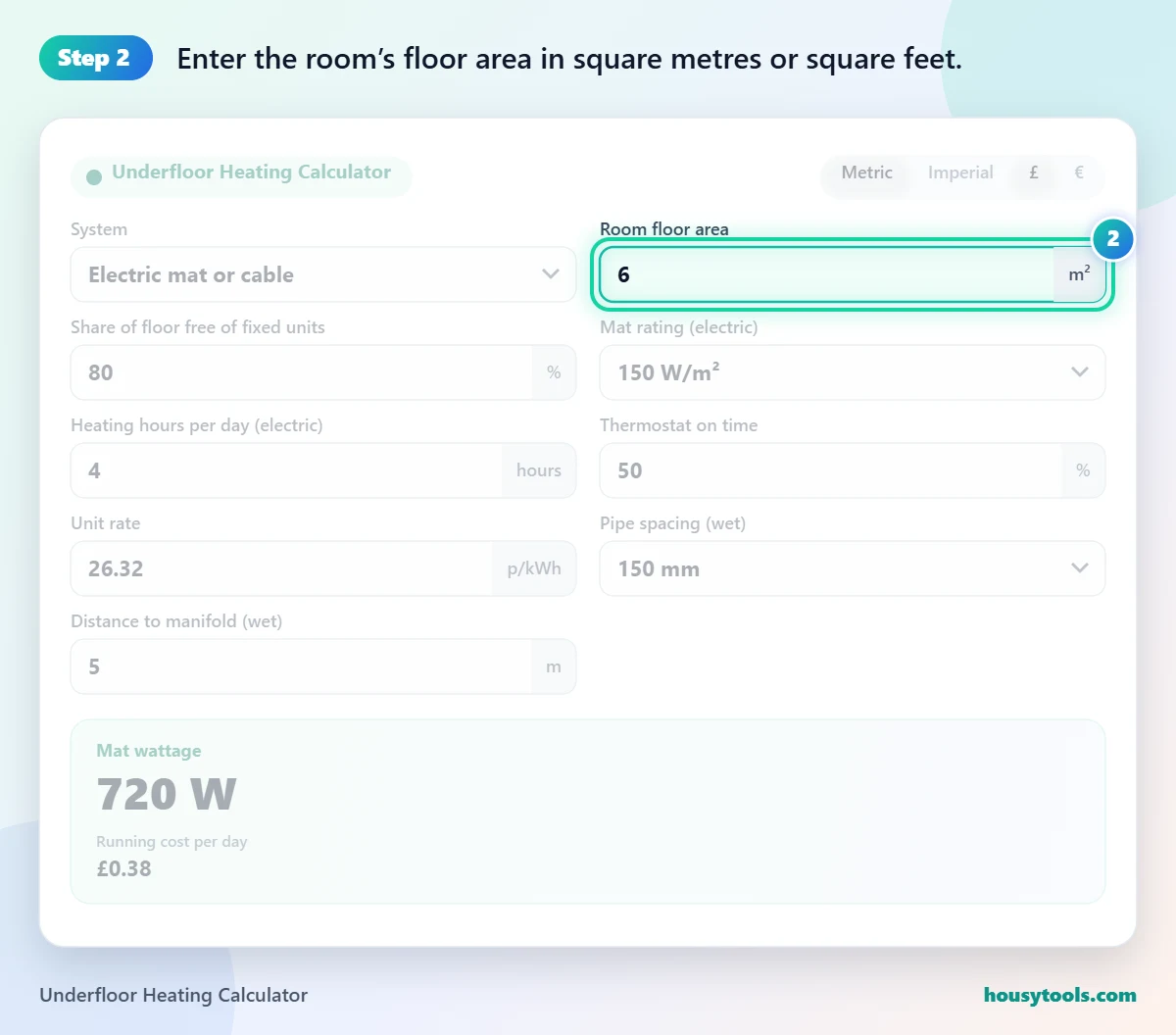Open the housytools.com link
The height and width of the screenshot is (1035, 1176).
(1060, 995)
